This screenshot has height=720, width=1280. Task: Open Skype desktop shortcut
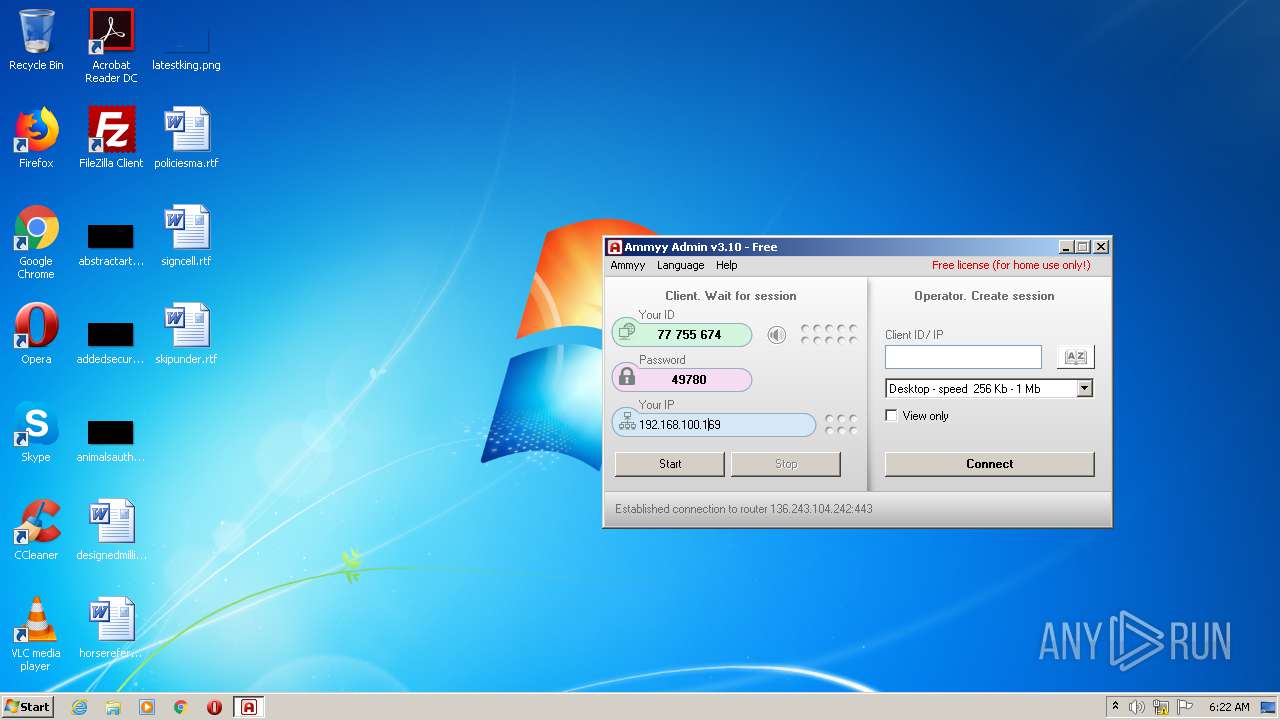(36, 432)
